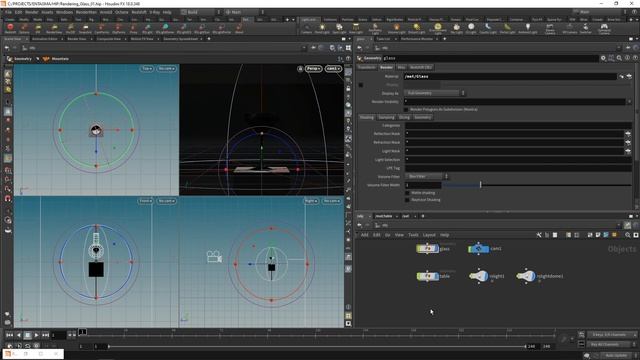This screenshot has height=360, width=640.
Task: Open the Display As dropdown
Action: 434,93
